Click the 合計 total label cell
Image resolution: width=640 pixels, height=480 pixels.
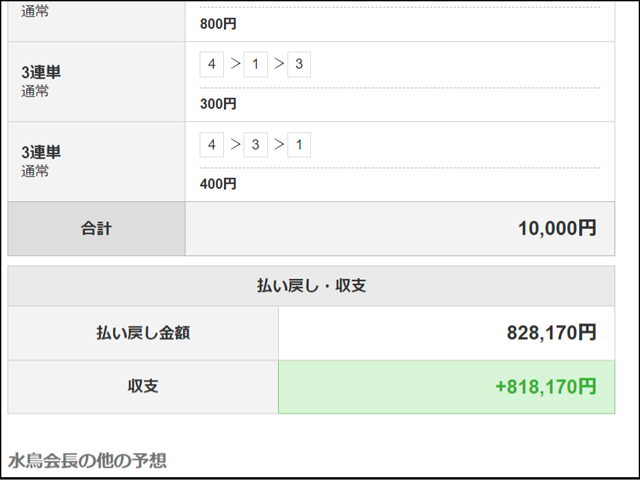(96, 229)
